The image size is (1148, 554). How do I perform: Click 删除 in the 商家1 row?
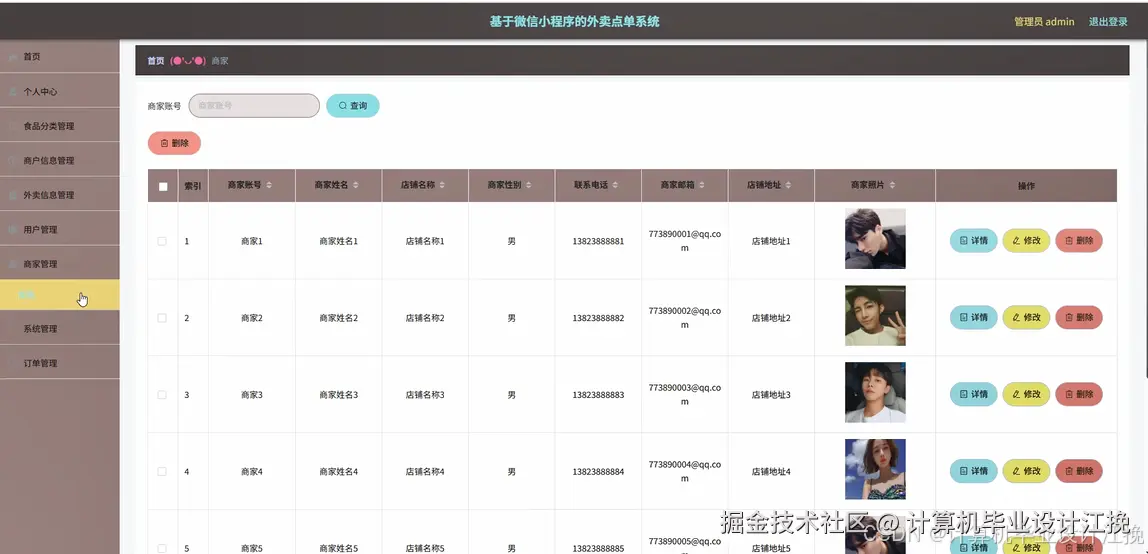[1079, 240]
